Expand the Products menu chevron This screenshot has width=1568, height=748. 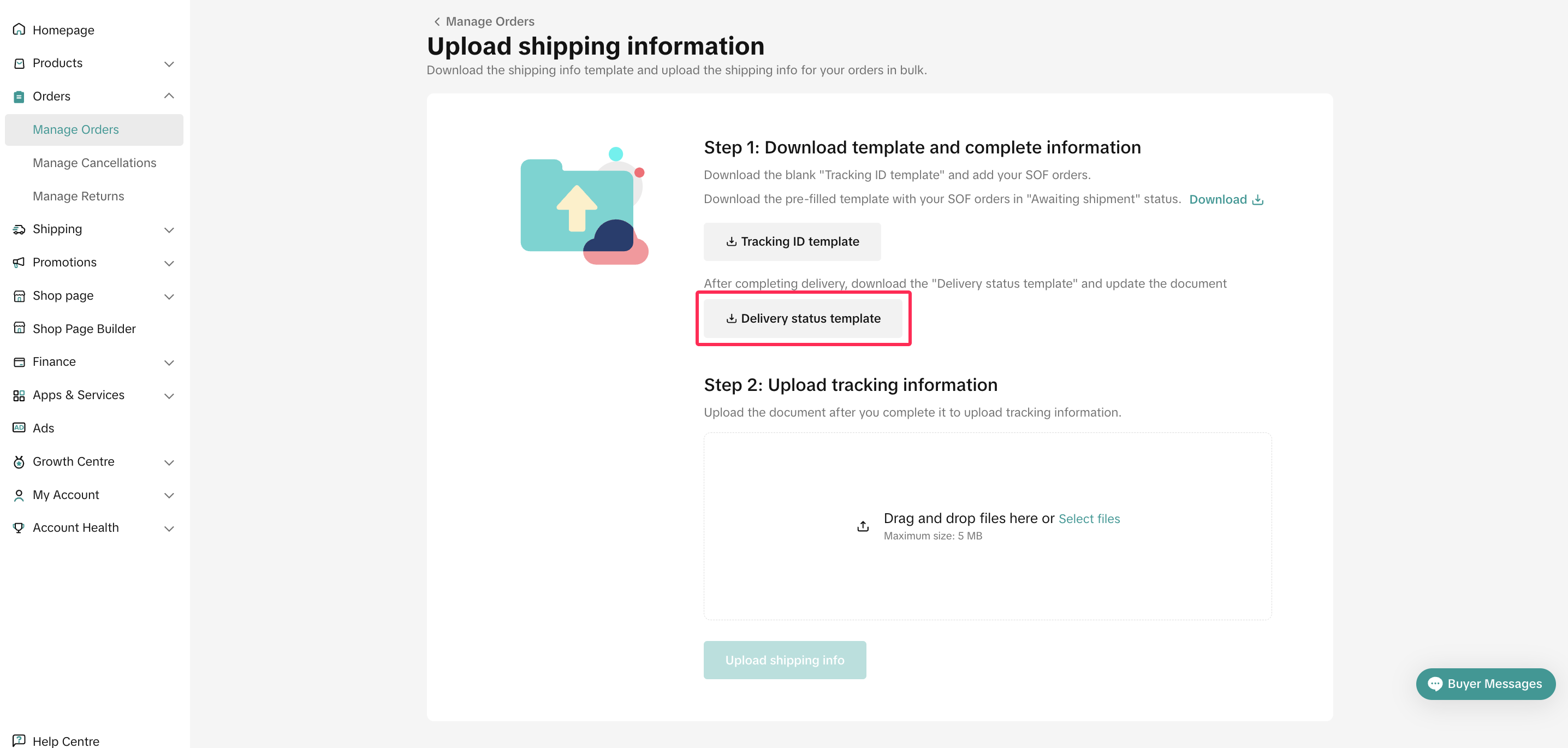(x=169, y=64)
